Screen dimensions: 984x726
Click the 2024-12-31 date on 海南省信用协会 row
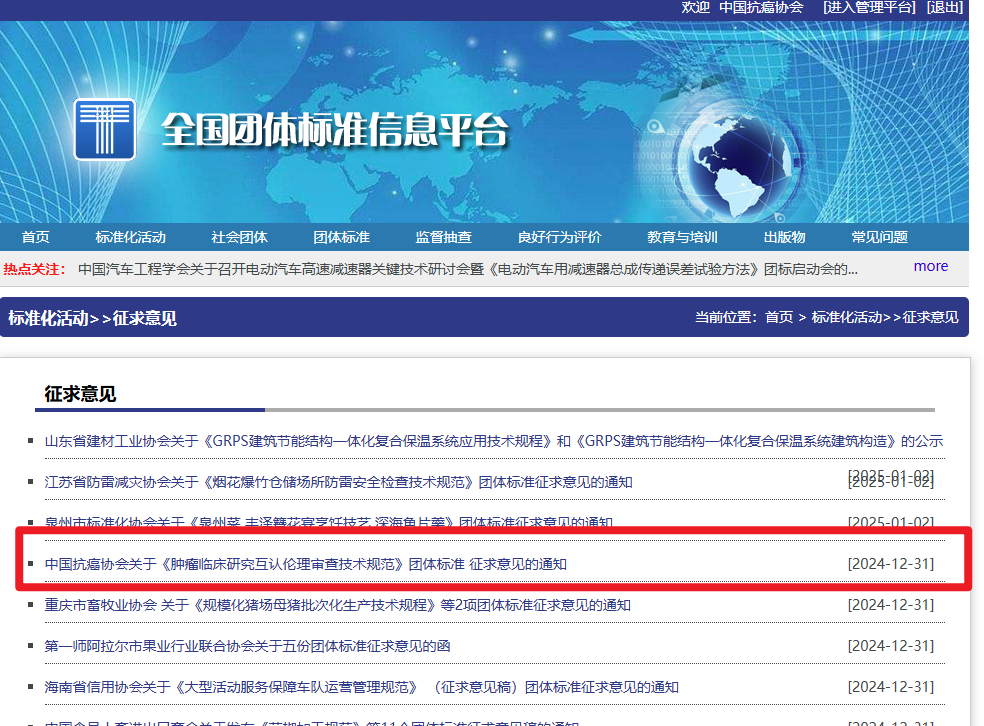point(890,687)
